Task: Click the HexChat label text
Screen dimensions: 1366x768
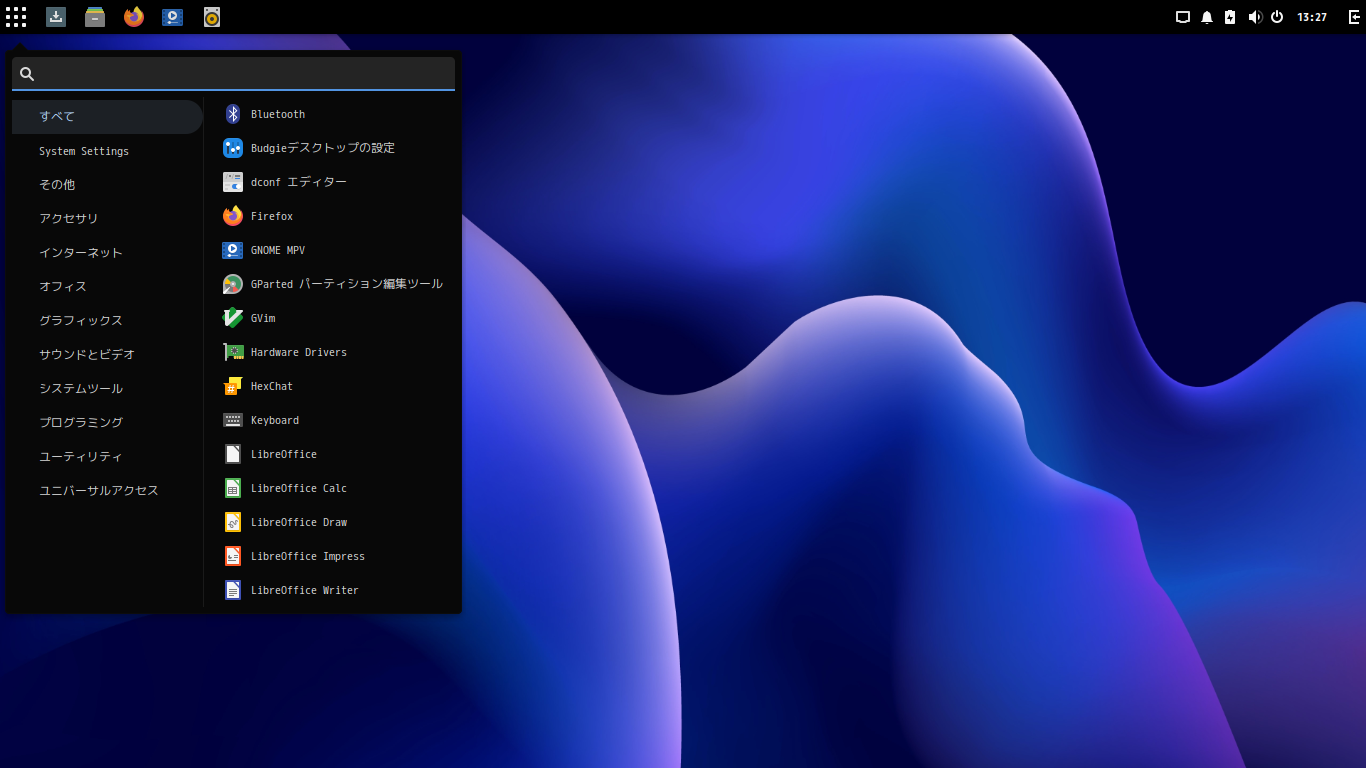Action: tap(272, 386)
